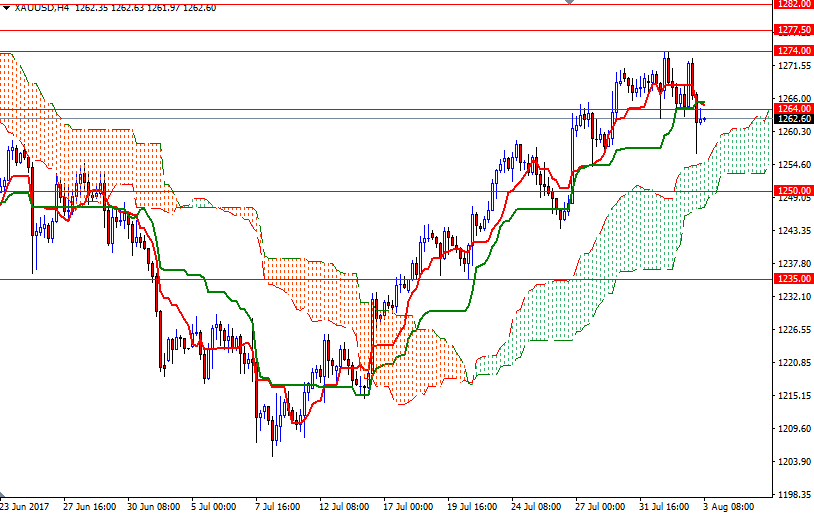This screenshot has height=514, width=814.
Task: Click the 1271.55 price scale value
Action: click(x=792, y=66)
